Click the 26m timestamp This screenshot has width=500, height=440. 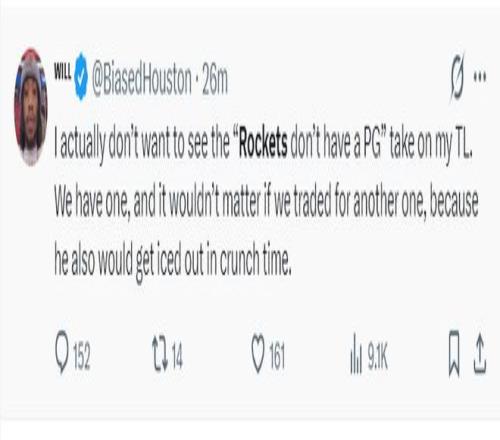click(x=215, y=80)
